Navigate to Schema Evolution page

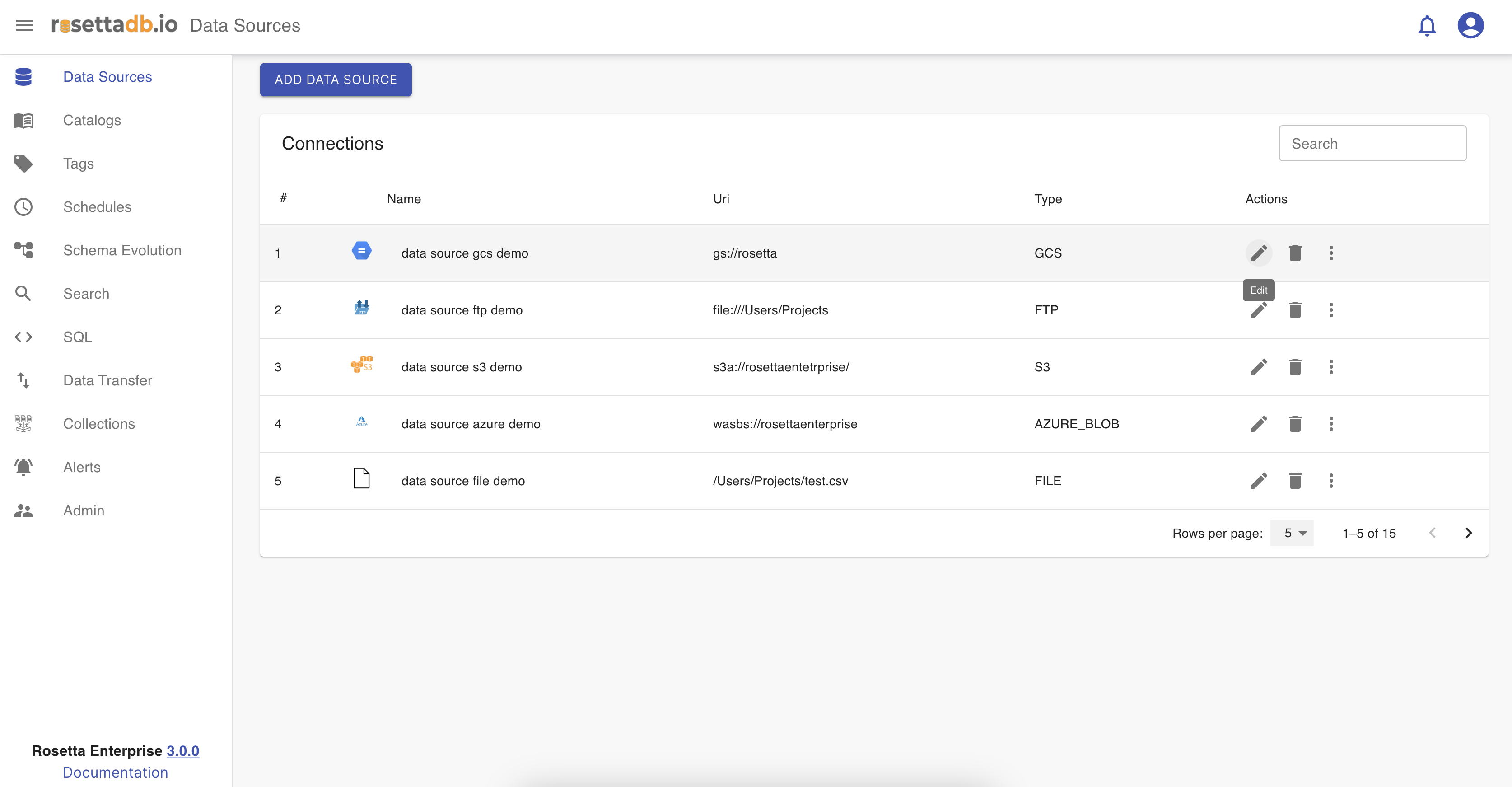tap(122, 250)
